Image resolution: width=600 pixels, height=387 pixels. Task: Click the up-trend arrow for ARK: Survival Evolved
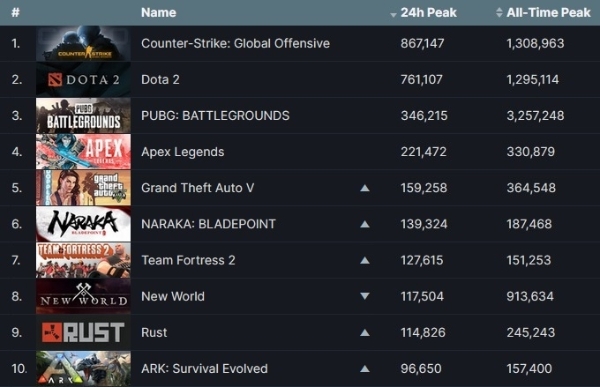pos(365,369)
